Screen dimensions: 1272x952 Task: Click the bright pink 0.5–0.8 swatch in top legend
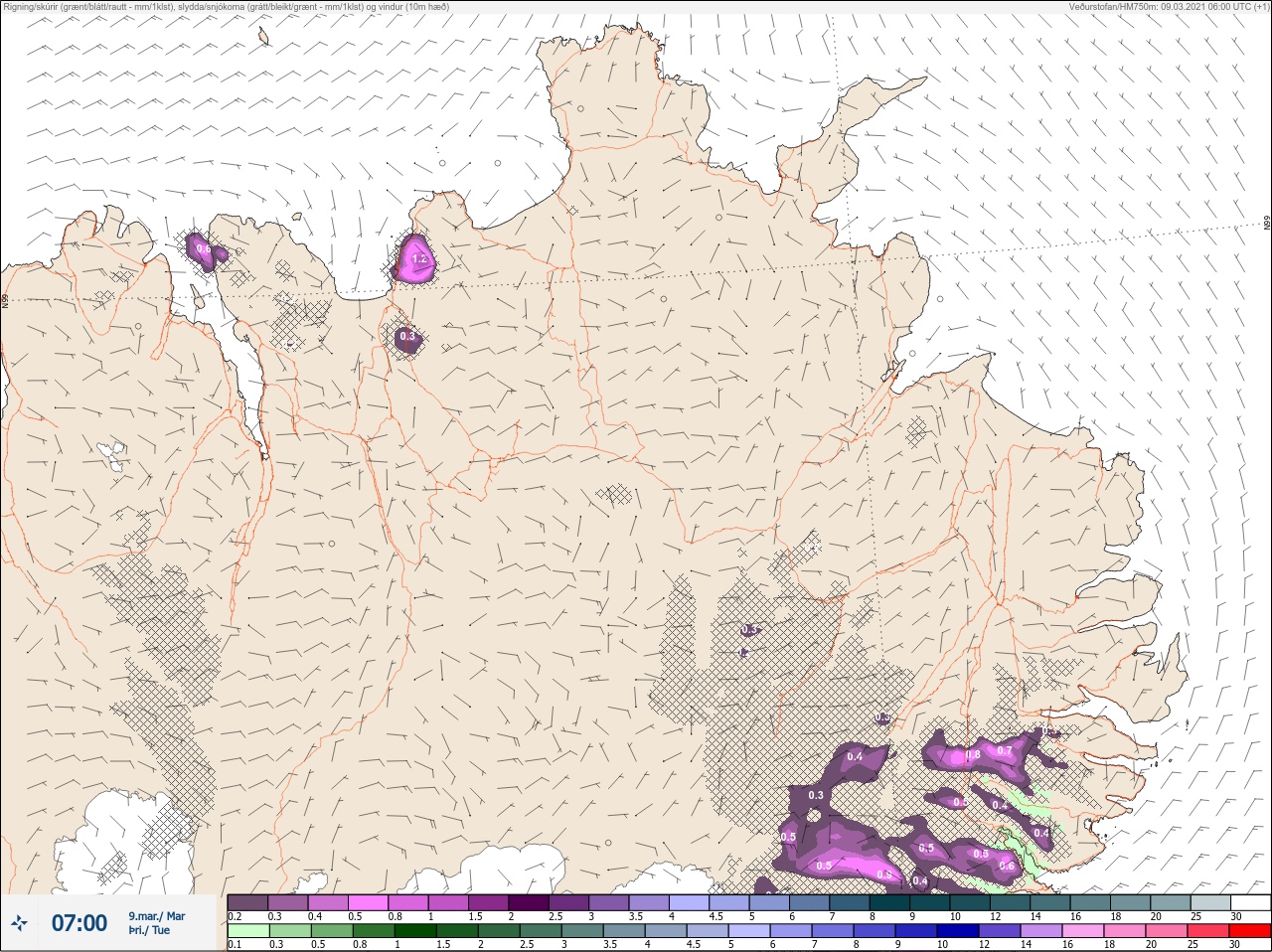[368, 902]
